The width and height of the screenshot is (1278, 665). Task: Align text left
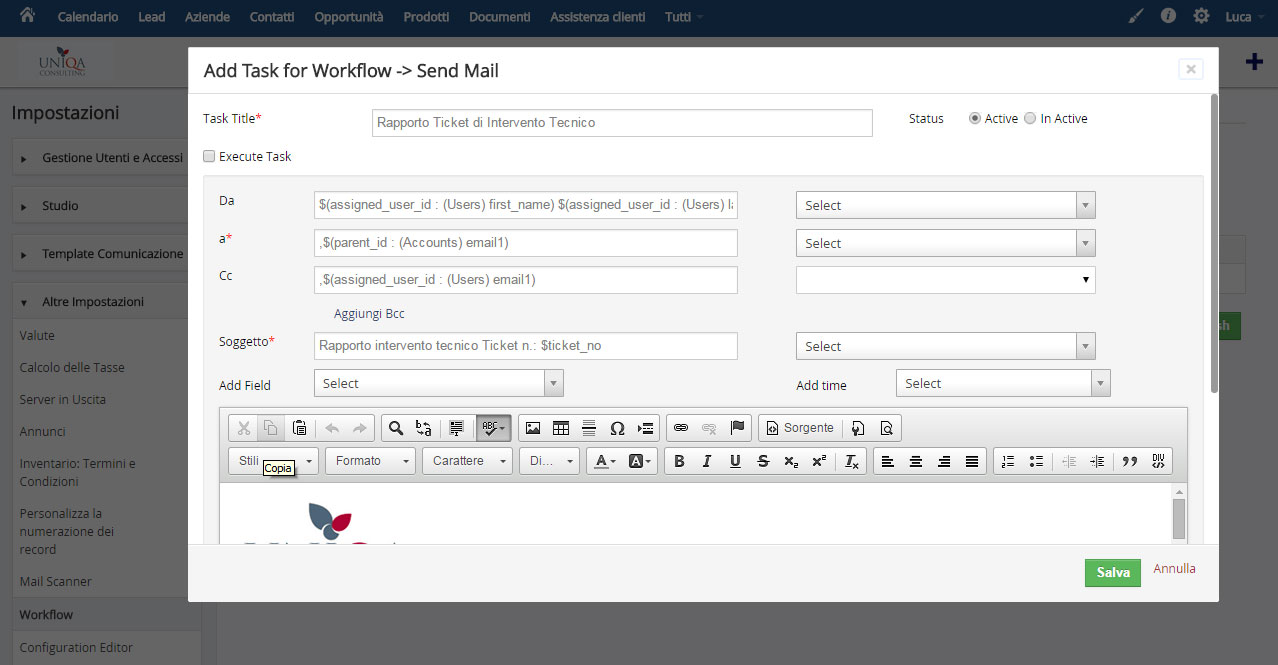[888, 461]
